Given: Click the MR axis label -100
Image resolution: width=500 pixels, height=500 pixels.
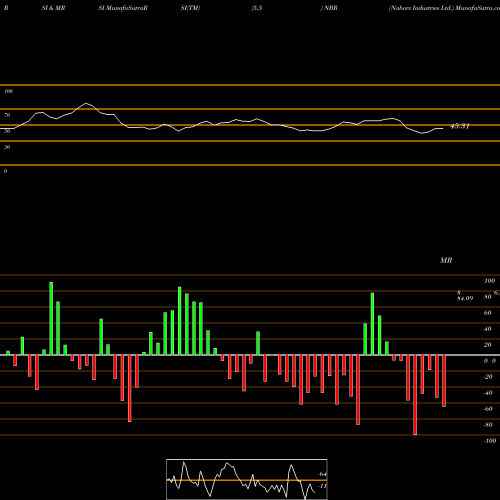Looking at the screenshot, I should 490,441.
